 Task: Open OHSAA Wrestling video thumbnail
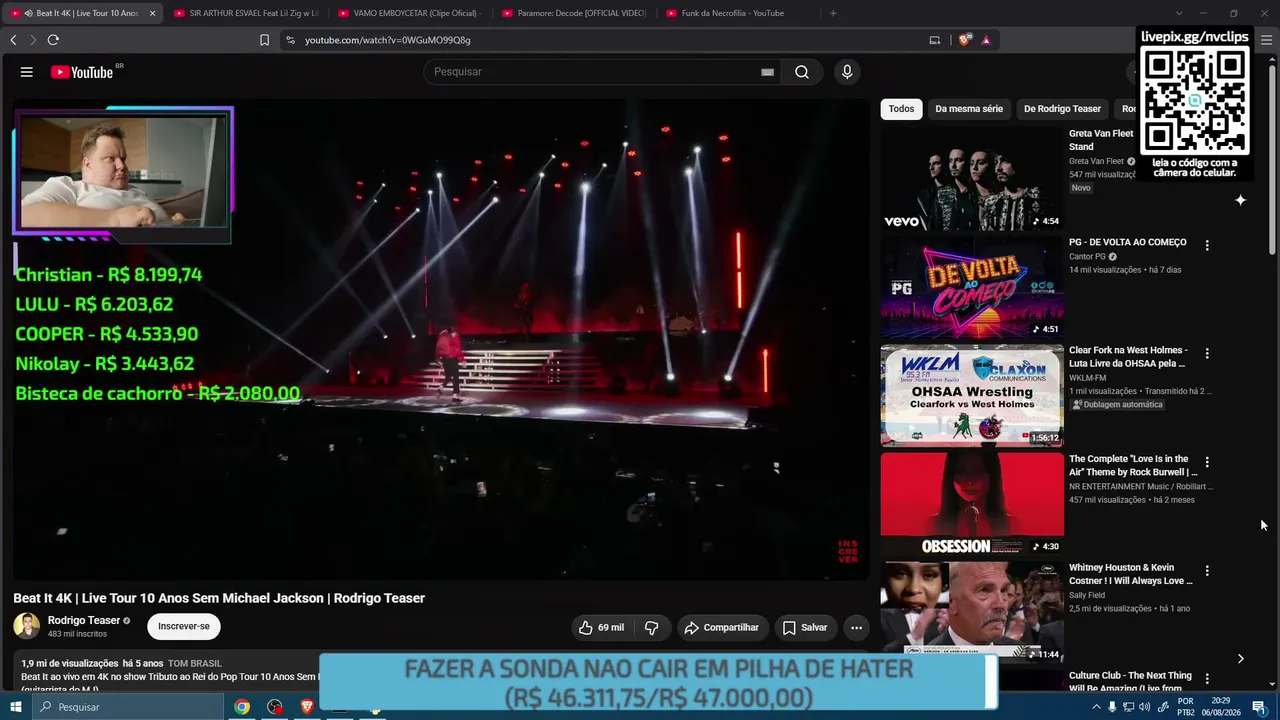point(972,396)
